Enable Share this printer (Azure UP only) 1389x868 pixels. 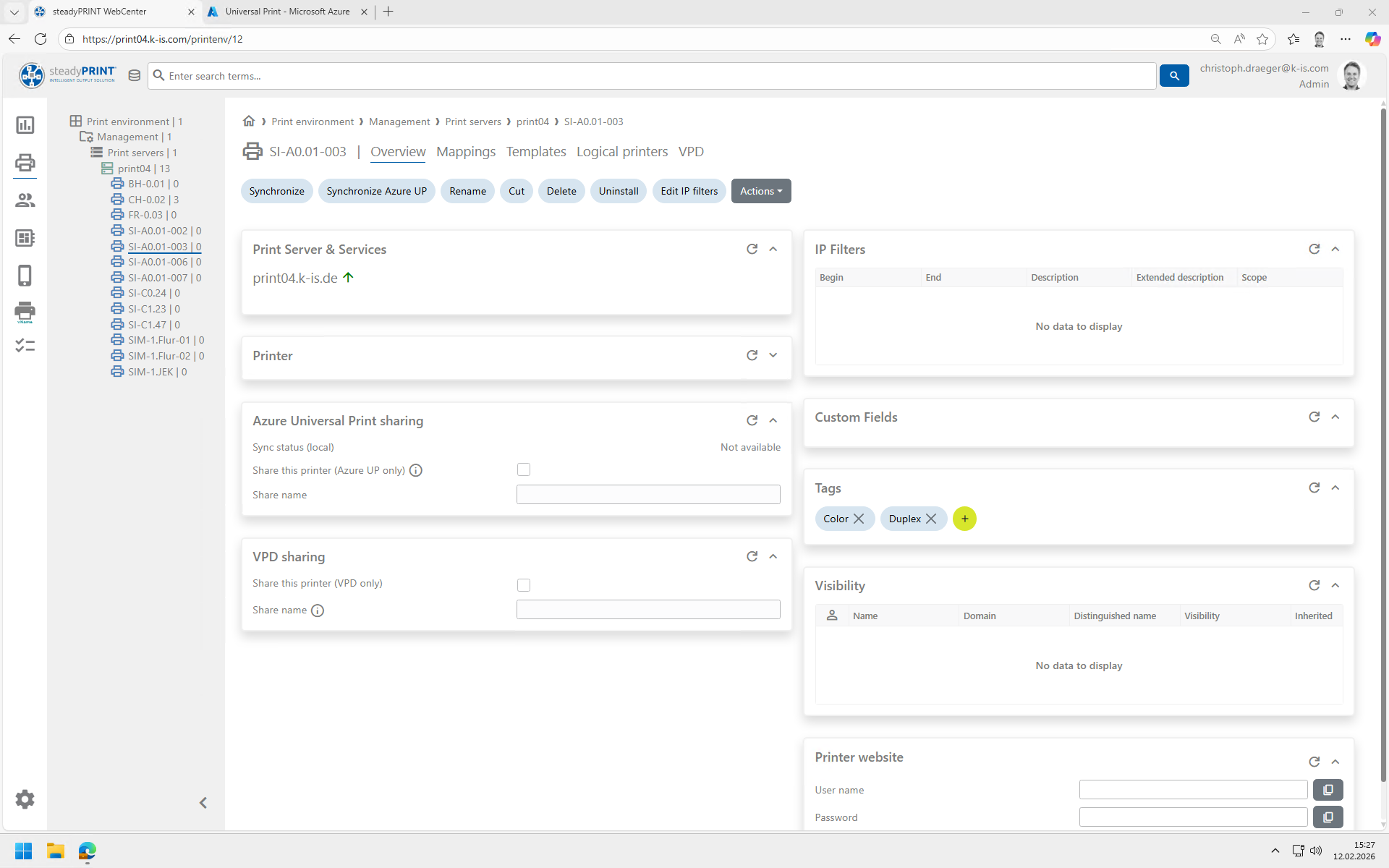click(x=524, y=470)
